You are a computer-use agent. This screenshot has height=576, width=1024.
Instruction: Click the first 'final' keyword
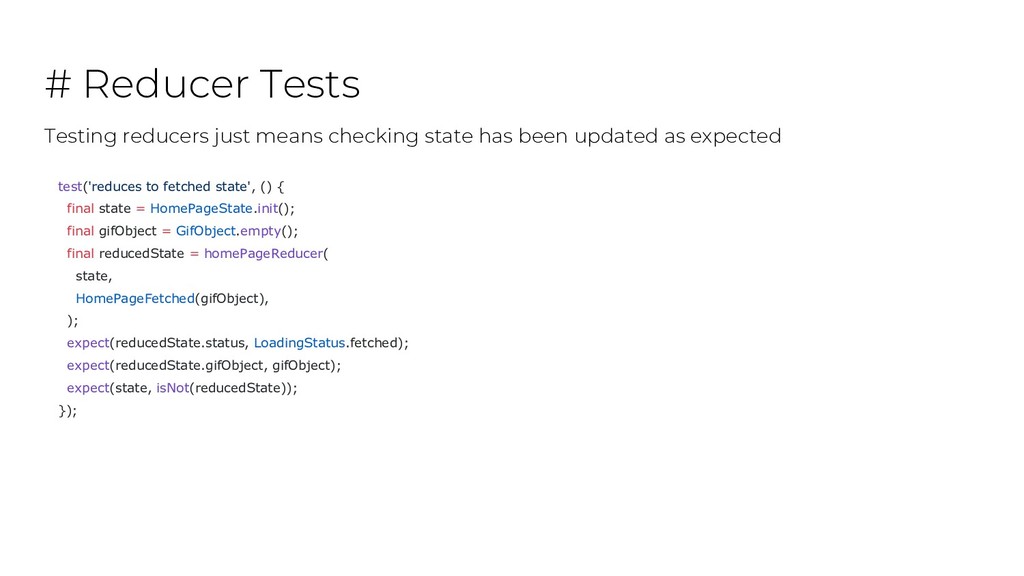[80, 208]
